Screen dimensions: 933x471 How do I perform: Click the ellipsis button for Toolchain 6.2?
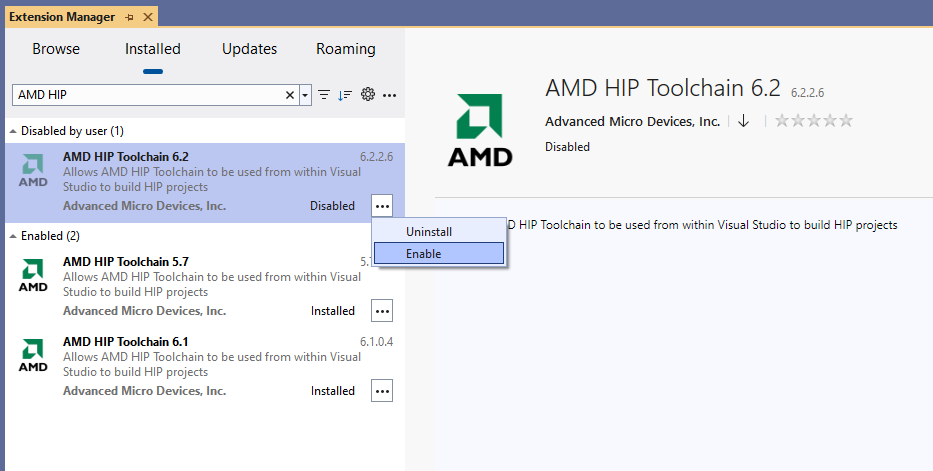pos(382,206)
